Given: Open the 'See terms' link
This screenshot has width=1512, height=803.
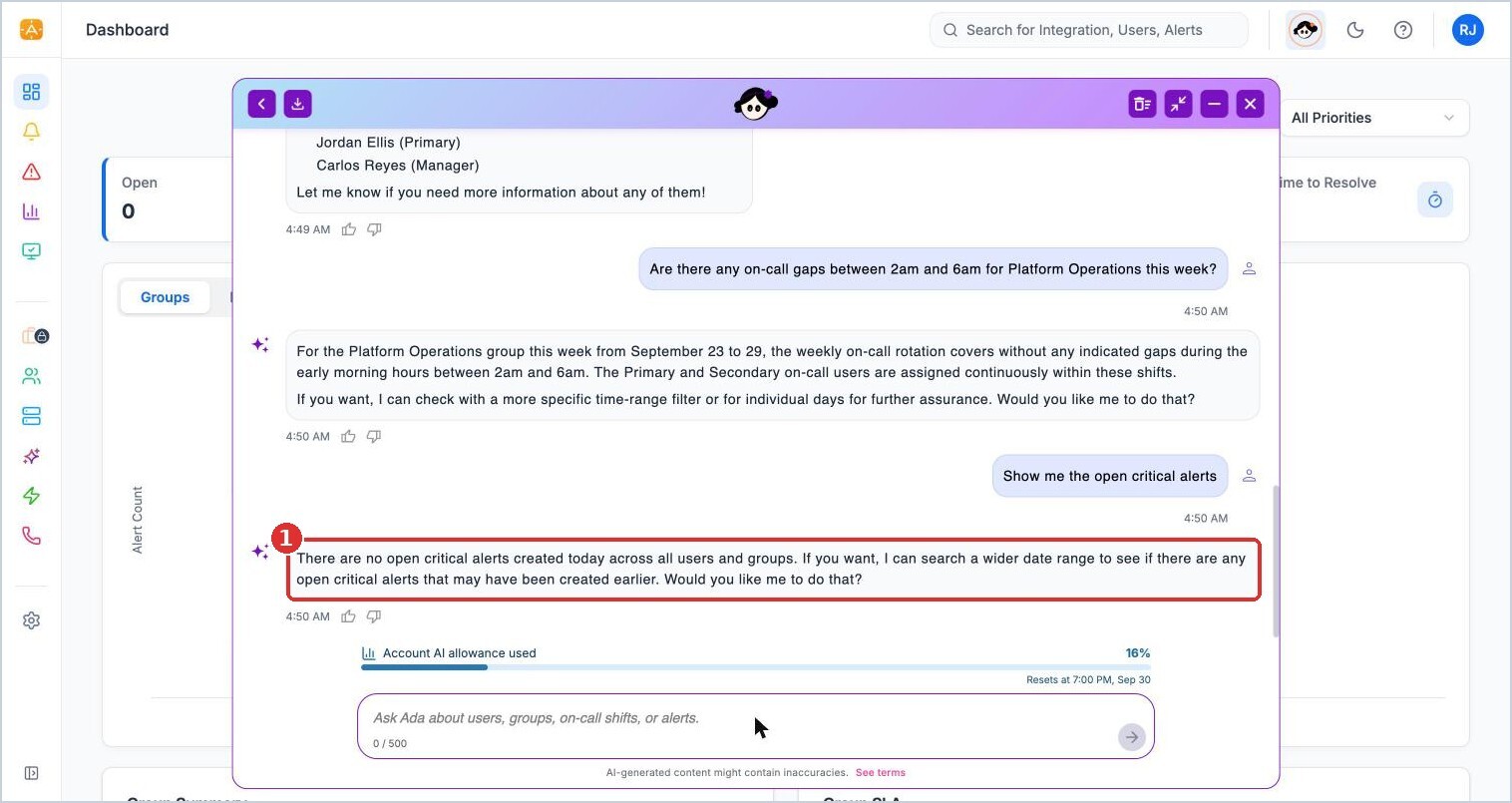Looking at the screenshot, I should (x=881, y=773).
